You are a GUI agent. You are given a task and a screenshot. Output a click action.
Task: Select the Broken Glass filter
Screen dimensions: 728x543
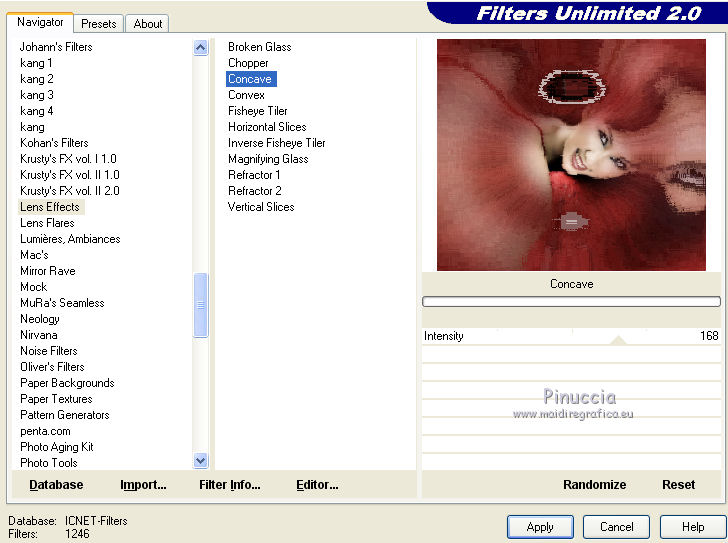260,47
